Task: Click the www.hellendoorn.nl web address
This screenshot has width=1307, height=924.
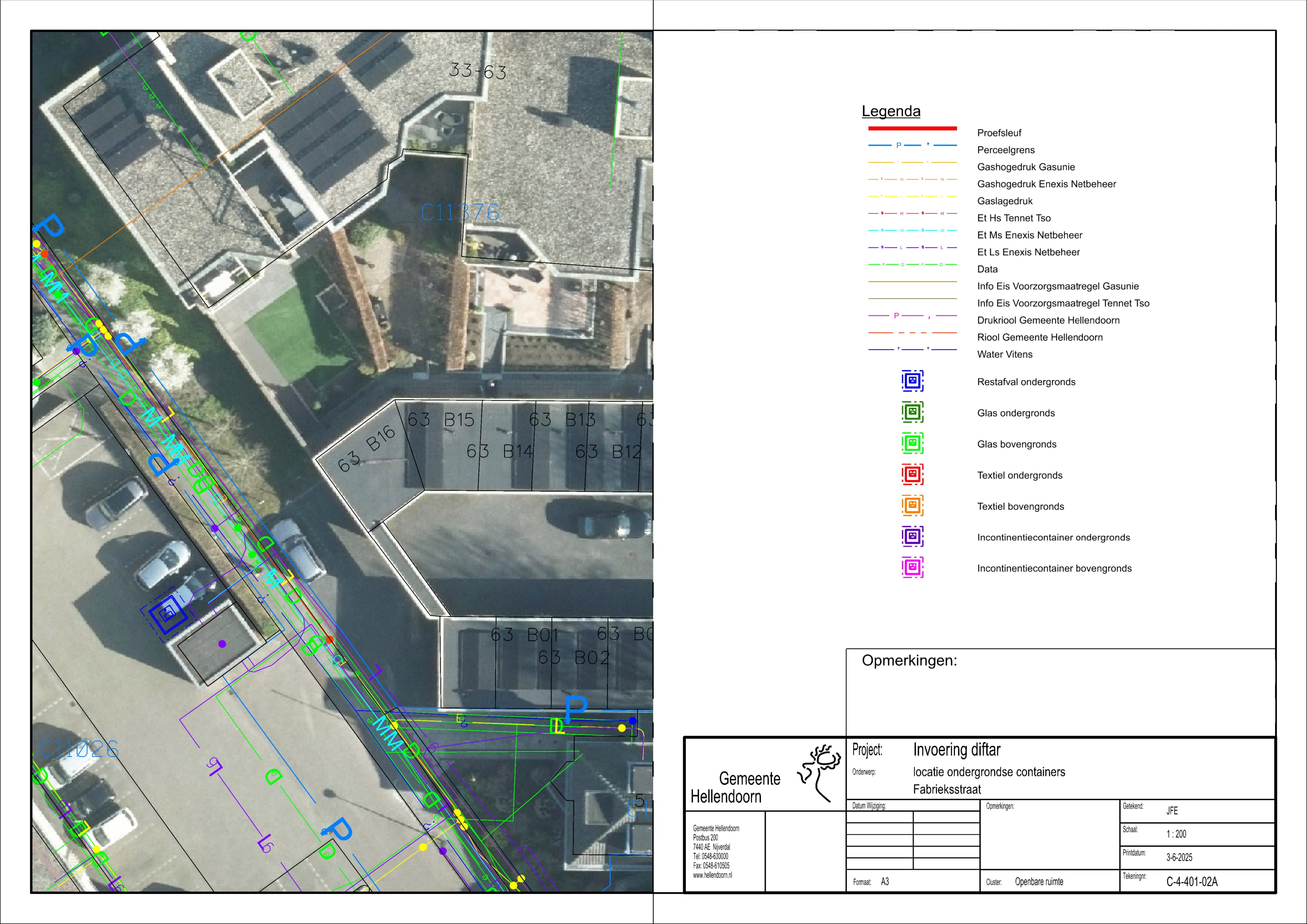Action: pyautogui.click(x=712, y=876)
